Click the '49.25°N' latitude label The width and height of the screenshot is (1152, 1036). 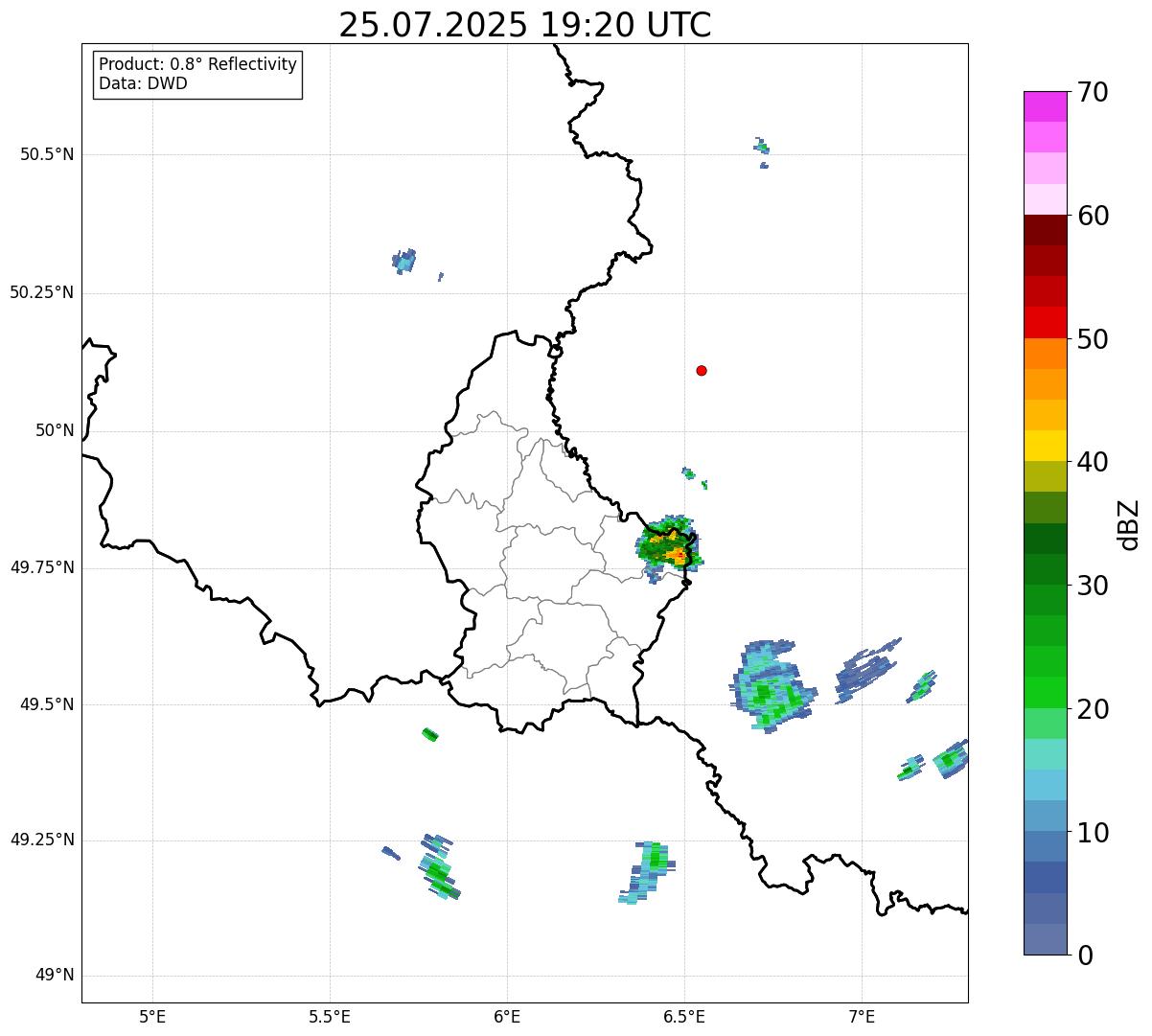[42, 840]
